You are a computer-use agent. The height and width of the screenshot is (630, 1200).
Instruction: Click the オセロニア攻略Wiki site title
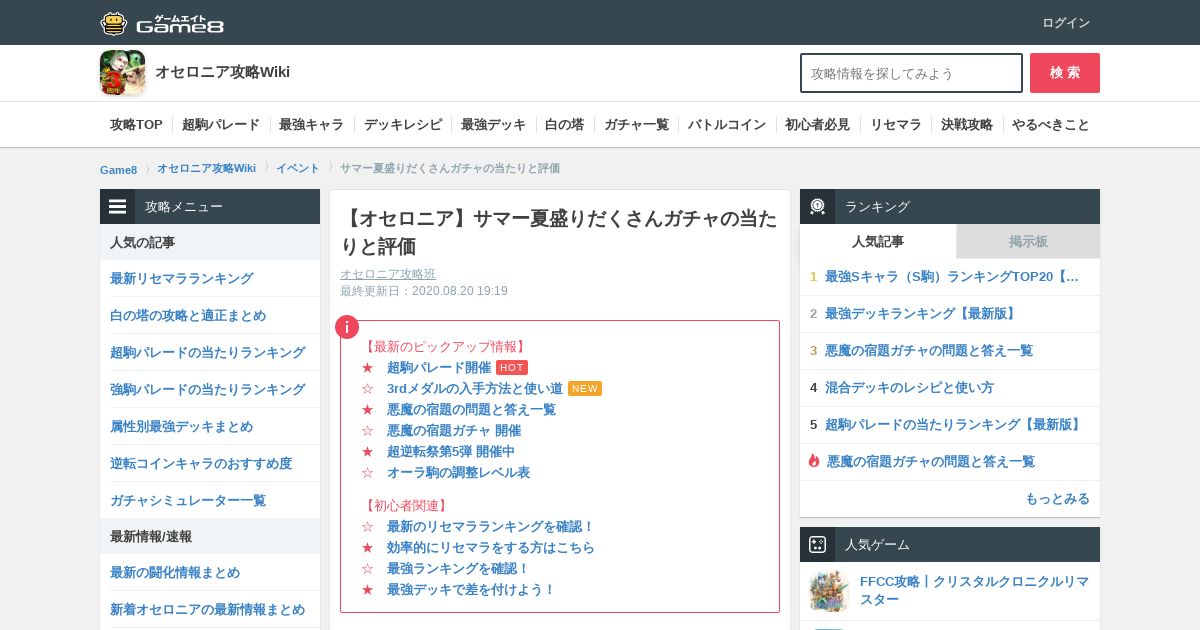coord(222,72)
